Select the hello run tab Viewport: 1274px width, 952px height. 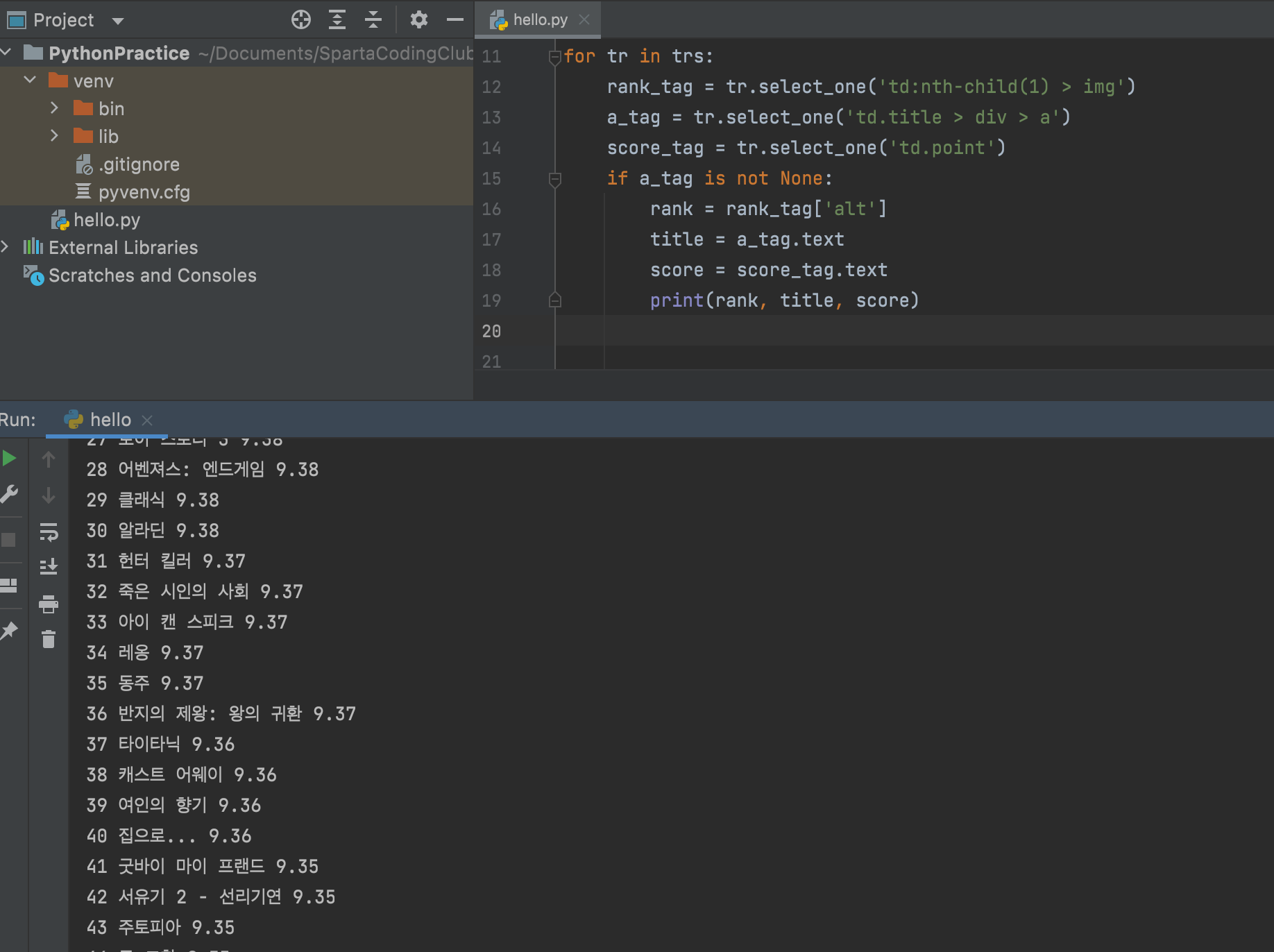click(110, 420)
